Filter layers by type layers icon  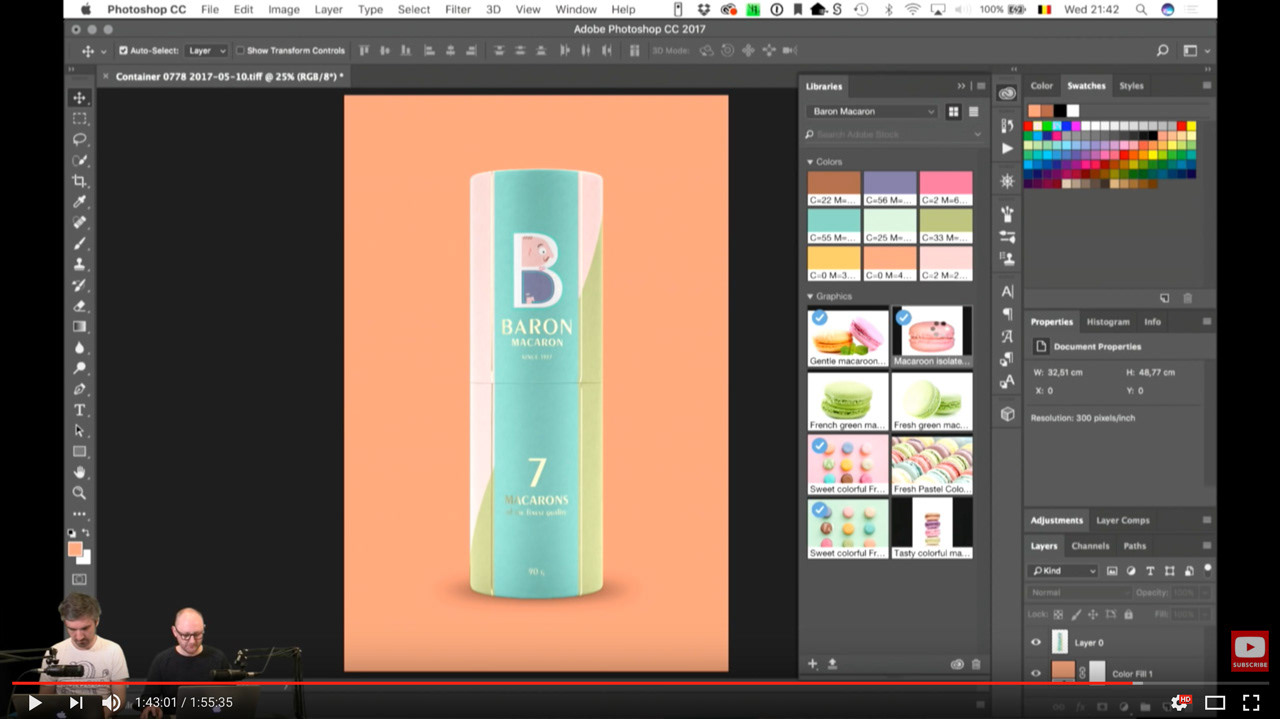(x=1150, y=571)
